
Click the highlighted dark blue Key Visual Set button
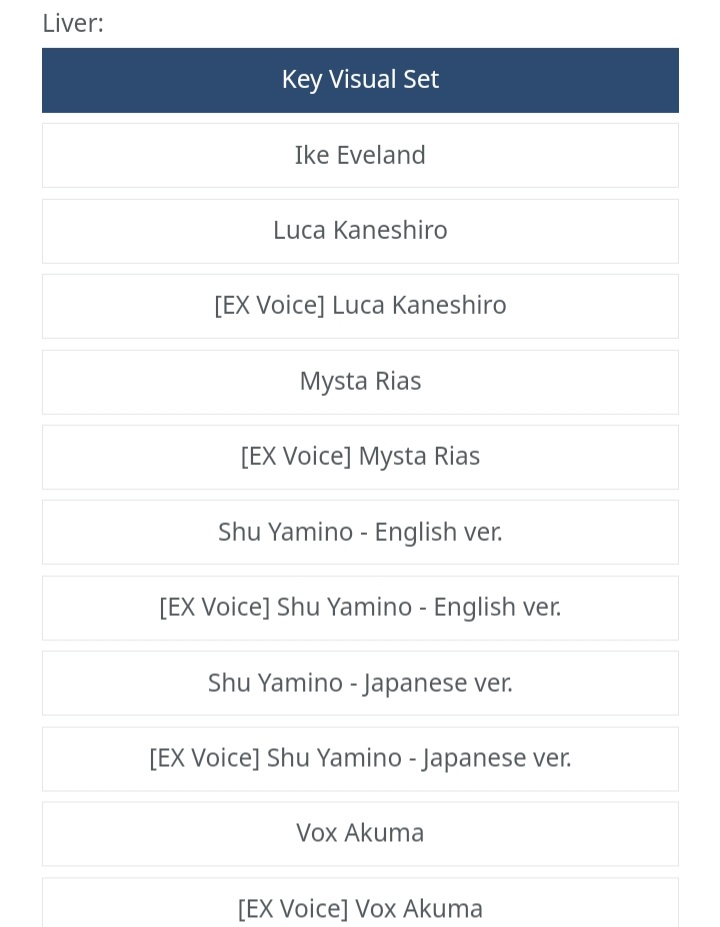point(360,80)
